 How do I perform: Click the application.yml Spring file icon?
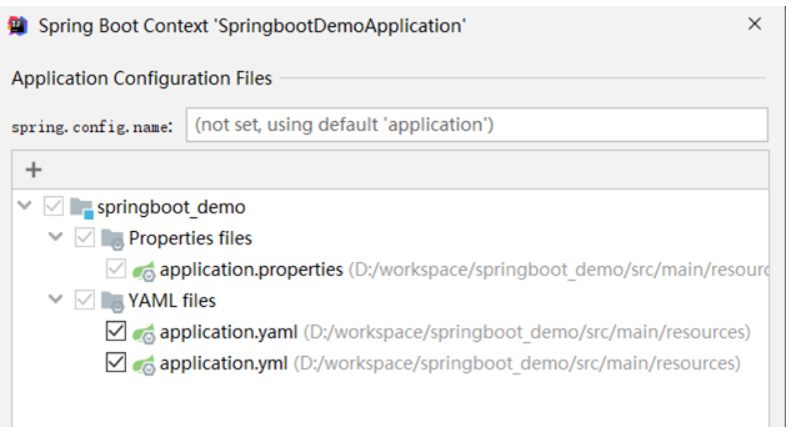pos(145,363)
